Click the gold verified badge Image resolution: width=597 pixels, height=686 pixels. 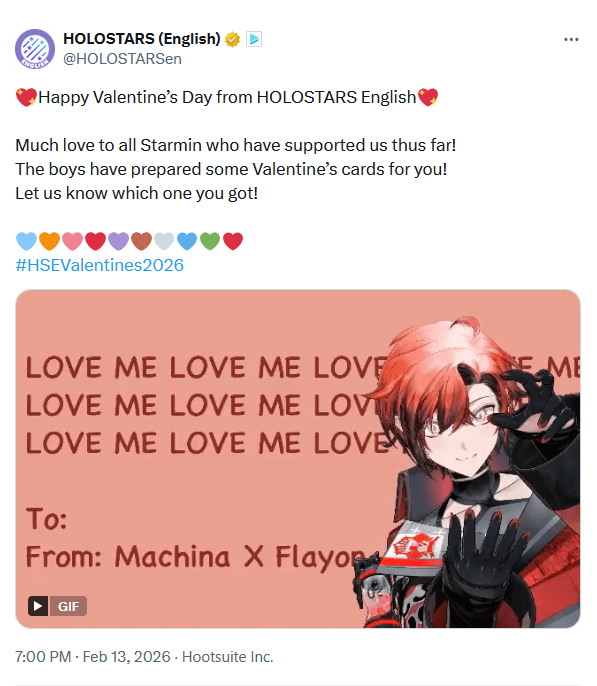(x=232, y=39)
